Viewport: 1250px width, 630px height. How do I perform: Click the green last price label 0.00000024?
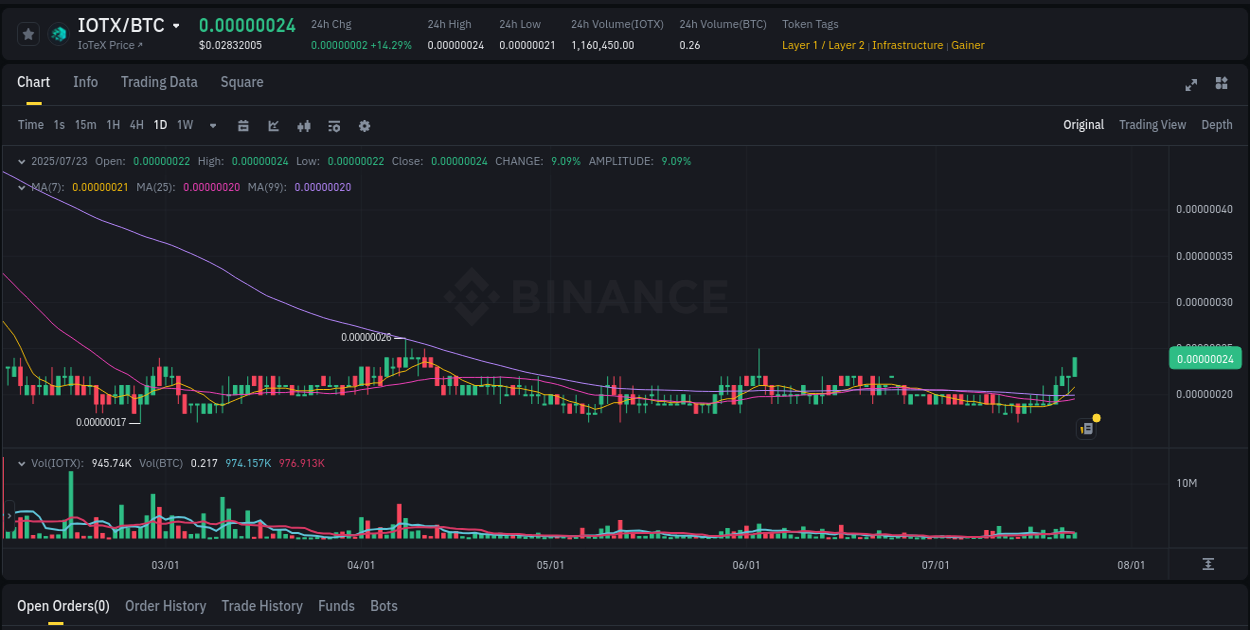1205,358
